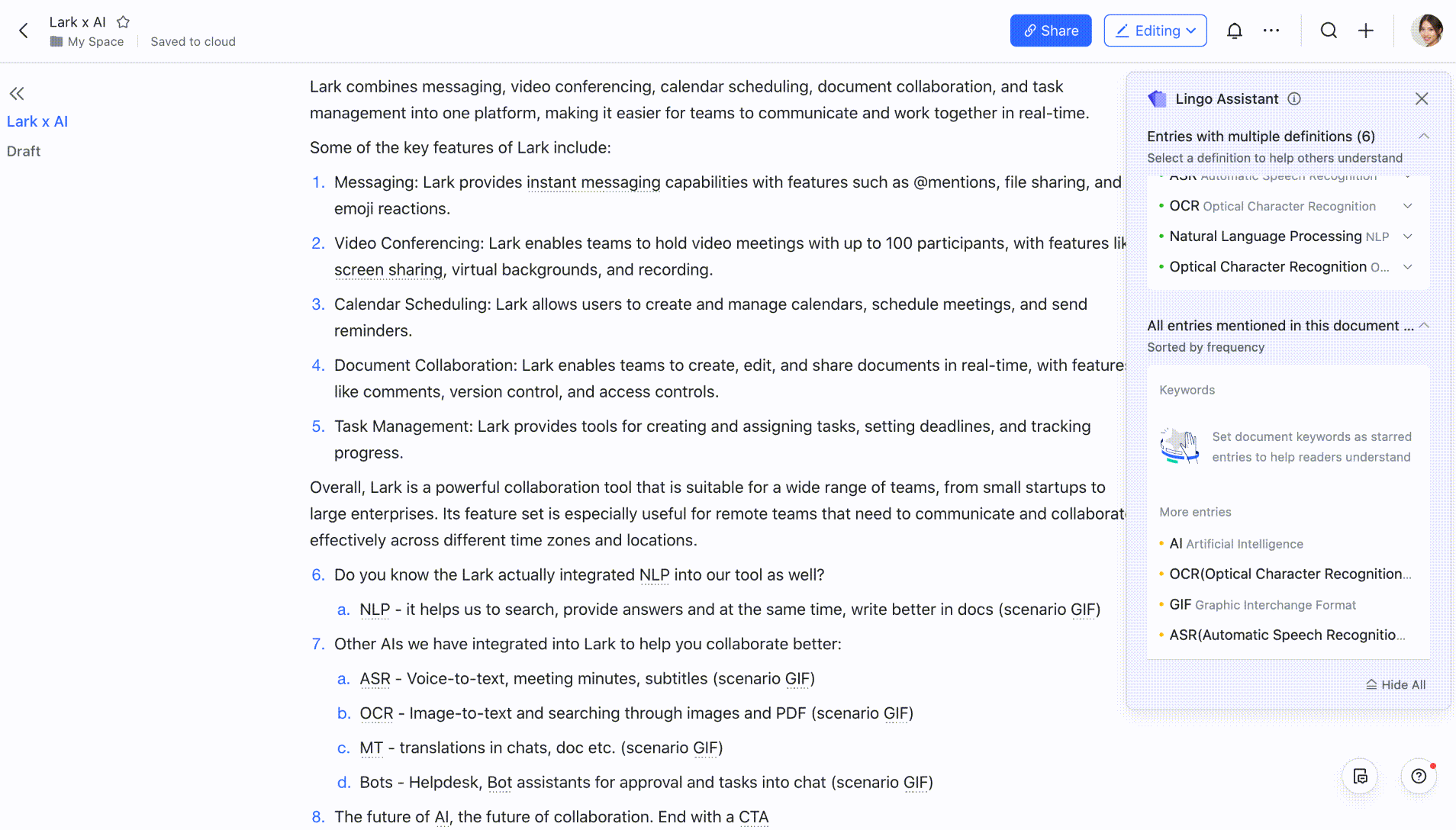Open the more options ellipsis menu
This screenshot has height=830, width=1456.
point(1271,31)
